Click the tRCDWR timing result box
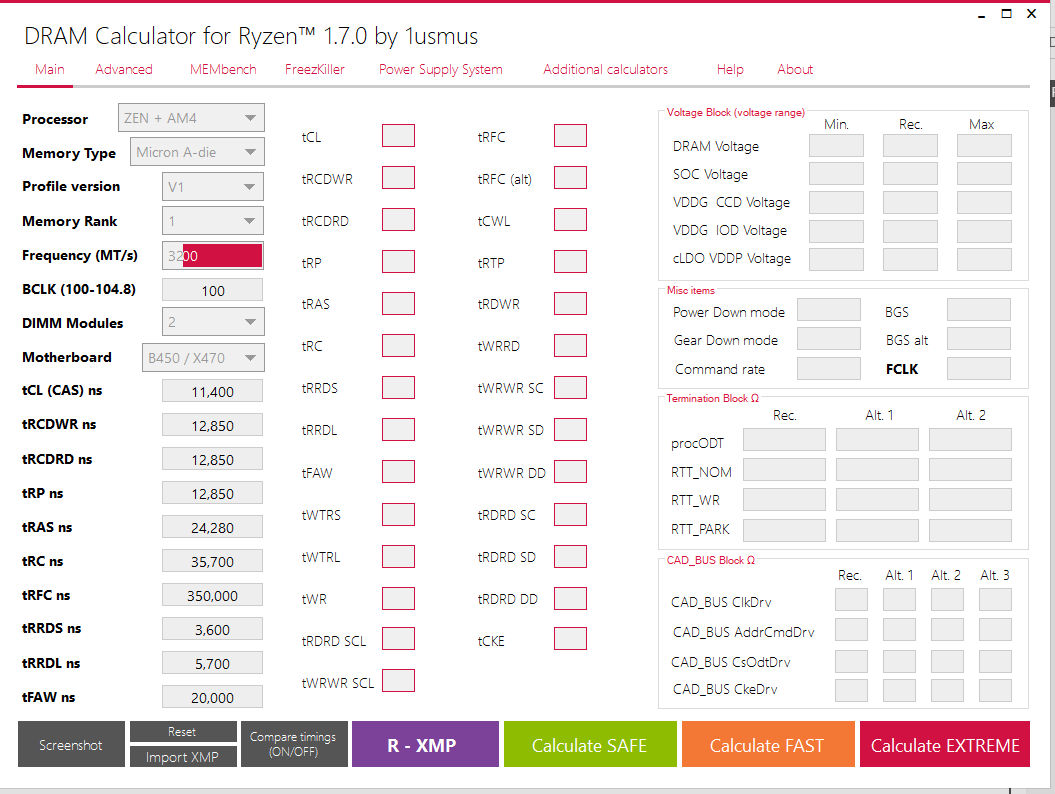Image resolution: width=1055 pixels, height=794 pixels. (x=398, y=178)
